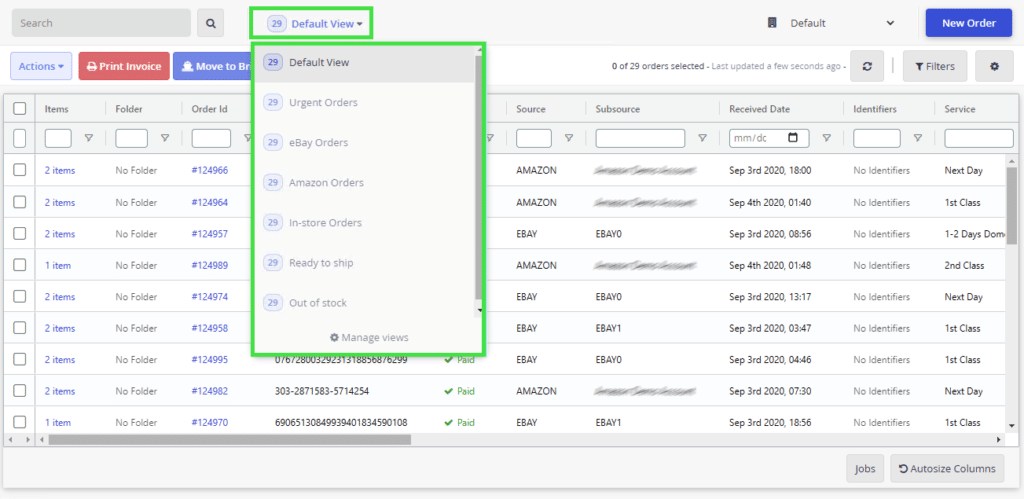Click the horizontal scrollbar right arrow
Viewport: 1024px width, 499px height.
pos(998,440)
